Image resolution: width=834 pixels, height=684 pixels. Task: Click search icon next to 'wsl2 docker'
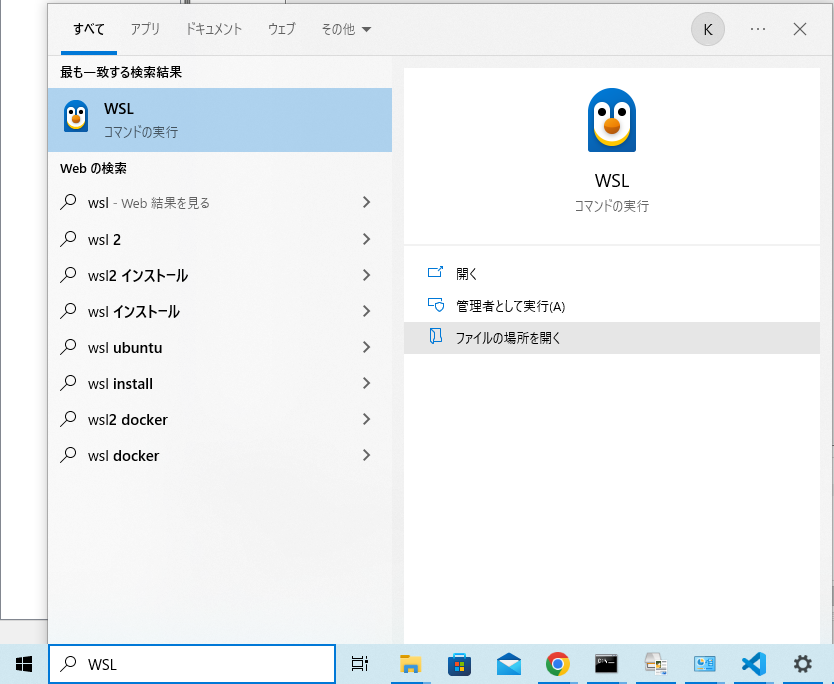click(68, 419)
